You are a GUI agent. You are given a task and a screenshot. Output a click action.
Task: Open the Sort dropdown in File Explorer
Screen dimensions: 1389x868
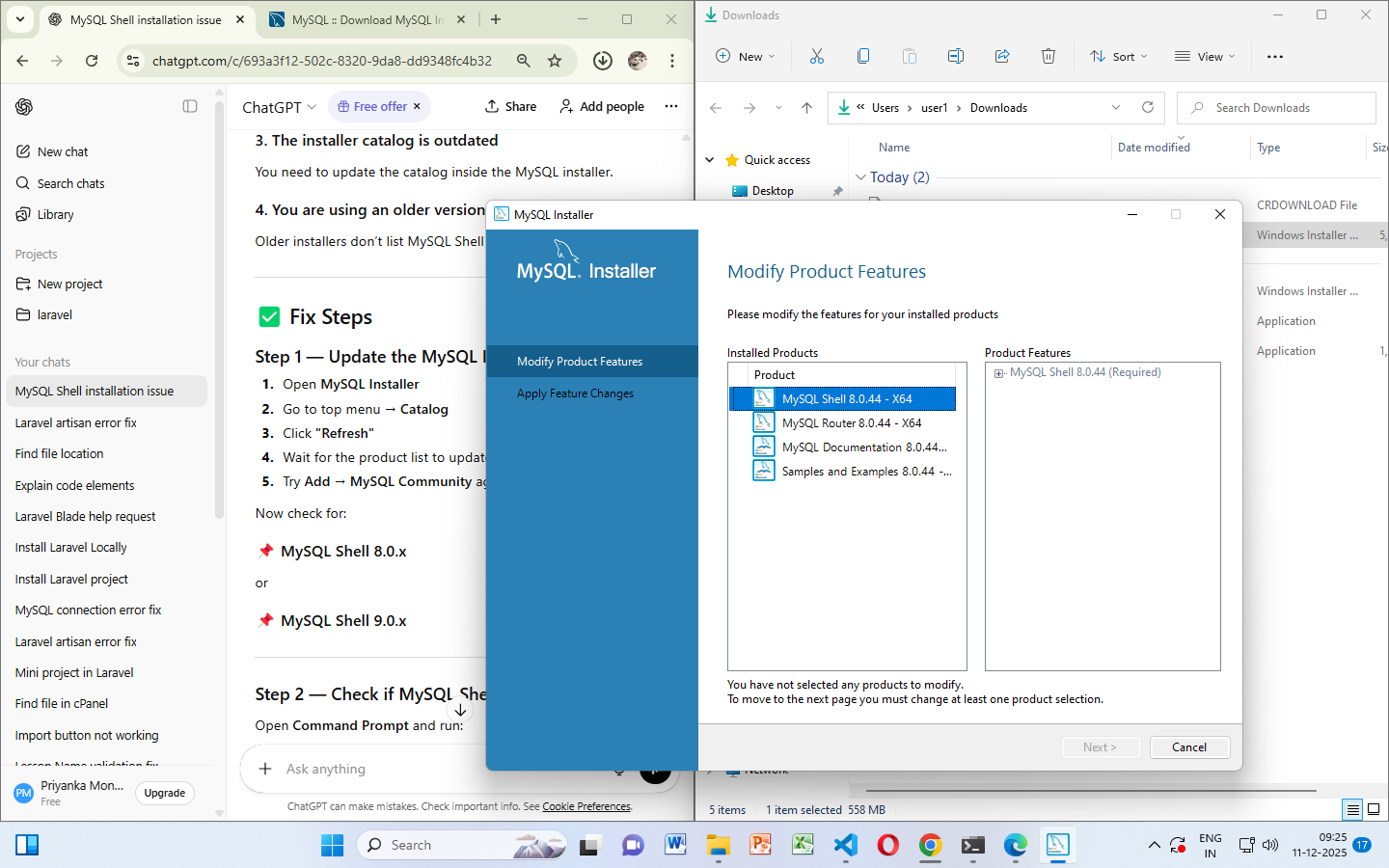point(1118,57)
